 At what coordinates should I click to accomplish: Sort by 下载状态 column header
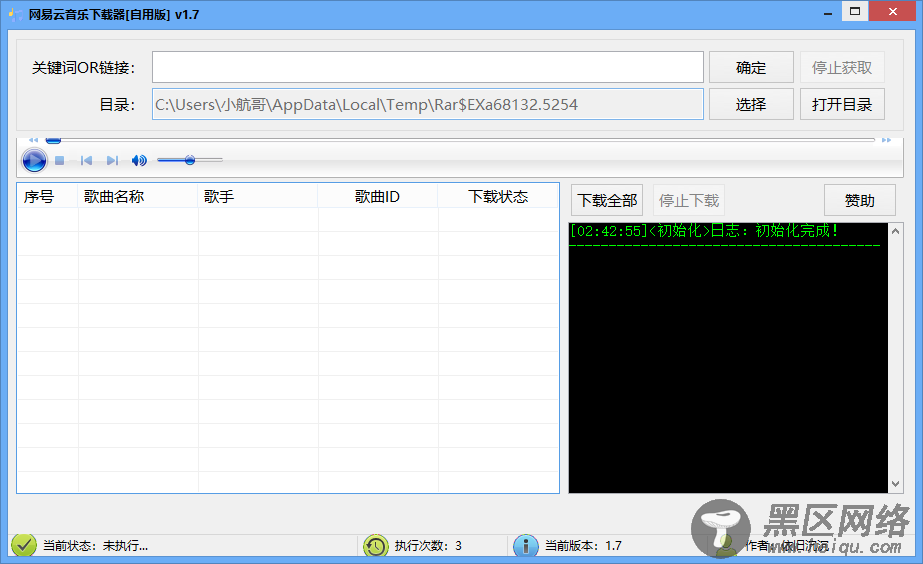(x=498, y=196)
